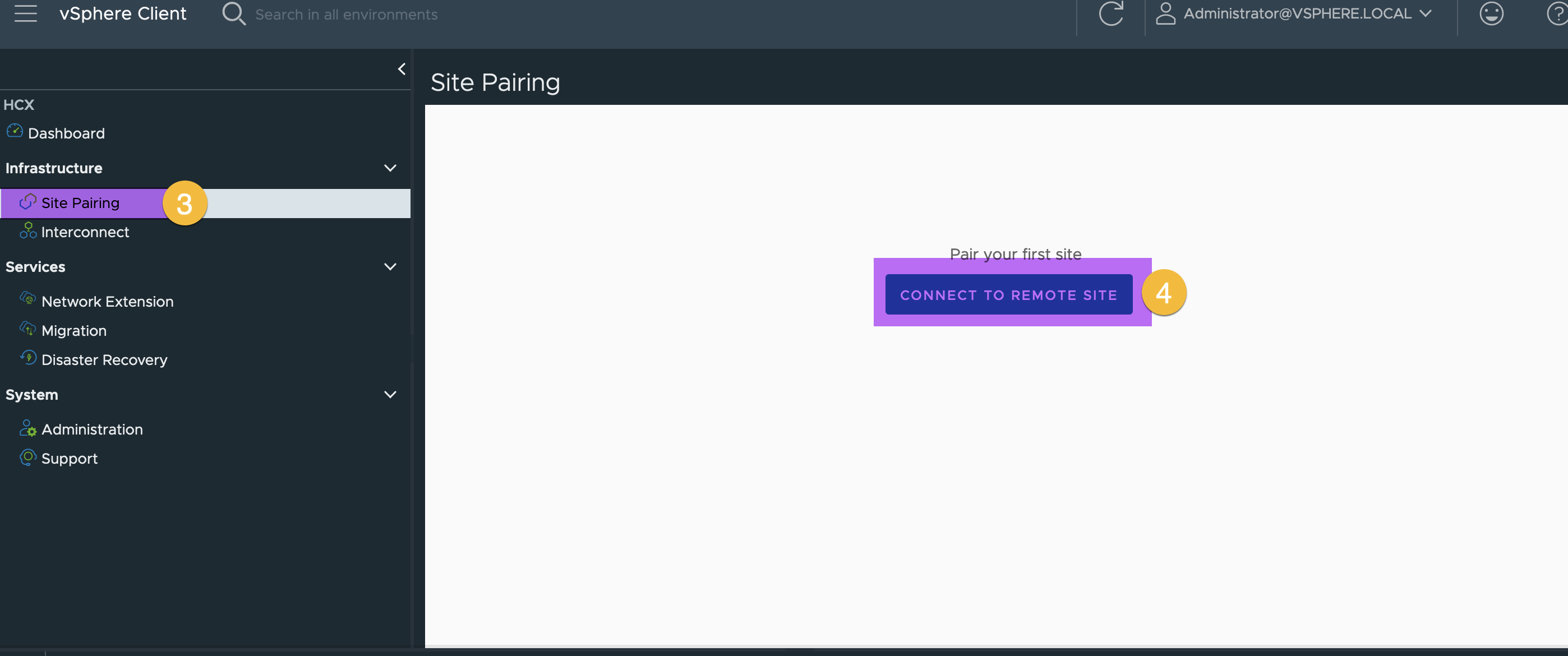Click the Infrastructure section header
This screenshot has width=1568, height=656.
tap(54, 168)
